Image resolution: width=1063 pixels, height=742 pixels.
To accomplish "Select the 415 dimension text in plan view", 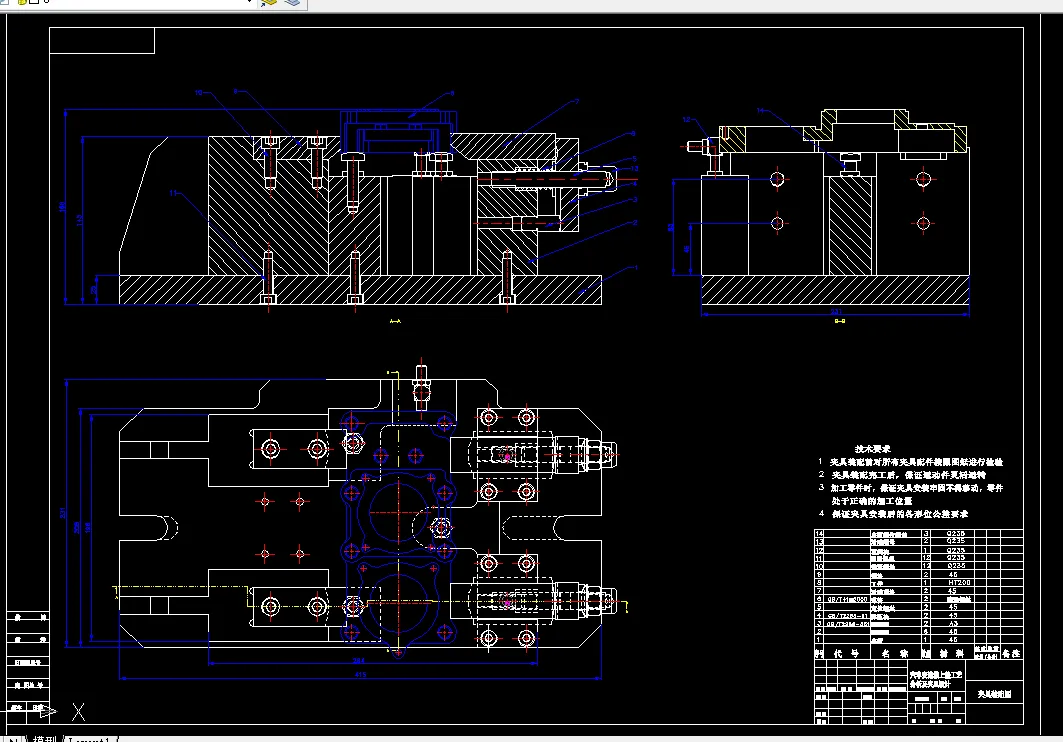I will coord(360,674).
